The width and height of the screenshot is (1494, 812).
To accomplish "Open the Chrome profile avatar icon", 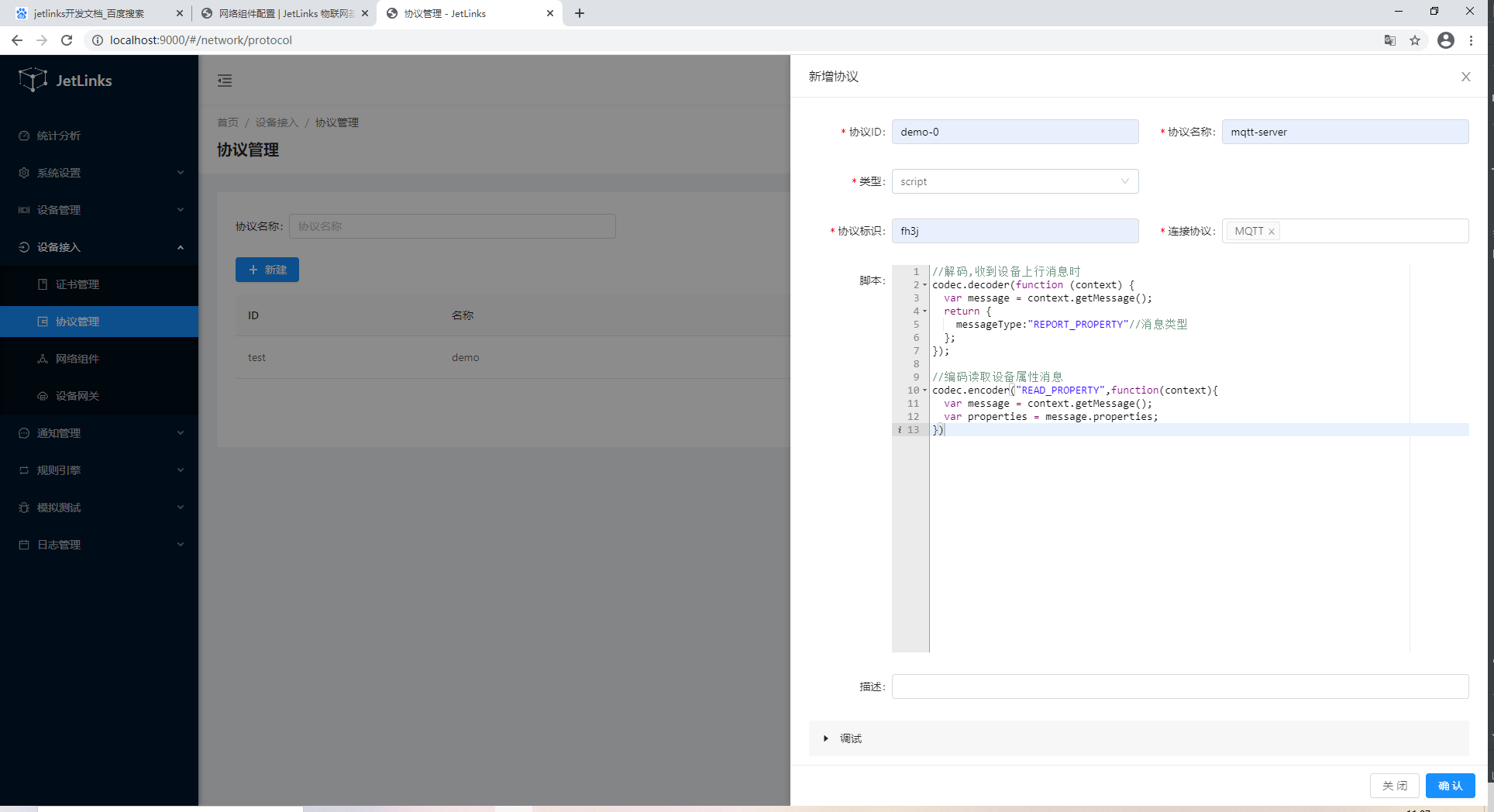I will [1445, 40].
